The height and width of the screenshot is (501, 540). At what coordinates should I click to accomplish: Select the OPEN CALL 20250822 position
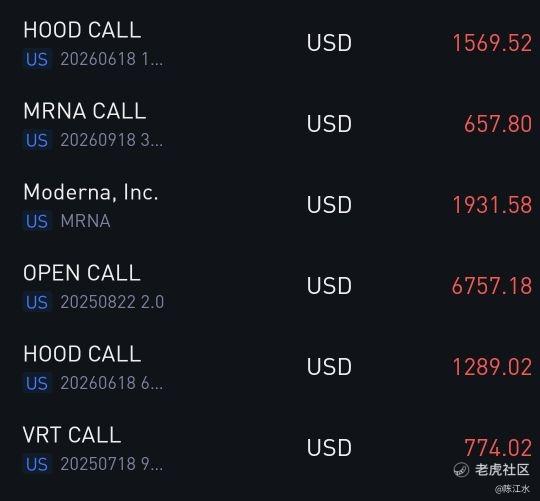click(x=270, y=286)
